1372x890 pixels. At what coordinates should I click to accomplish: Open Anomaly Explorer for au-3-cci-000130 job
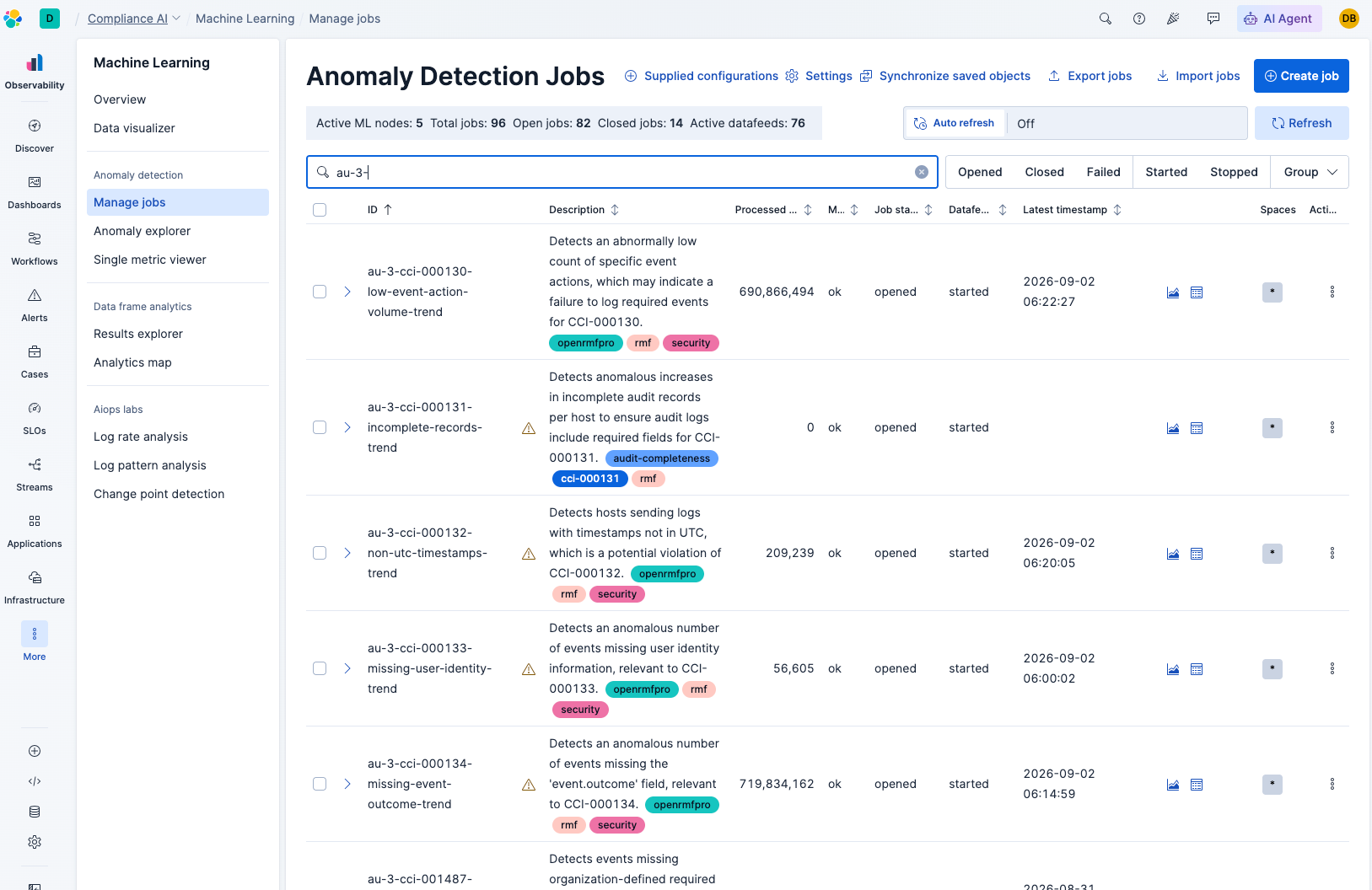point(1197,292)
